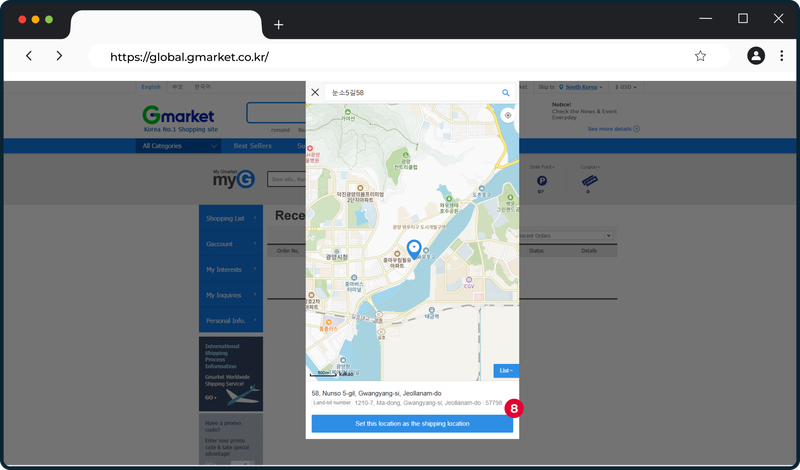Click the 중마버스터미널 marker on map
This screenshot has width=800, height=470.
click(354, 283)
